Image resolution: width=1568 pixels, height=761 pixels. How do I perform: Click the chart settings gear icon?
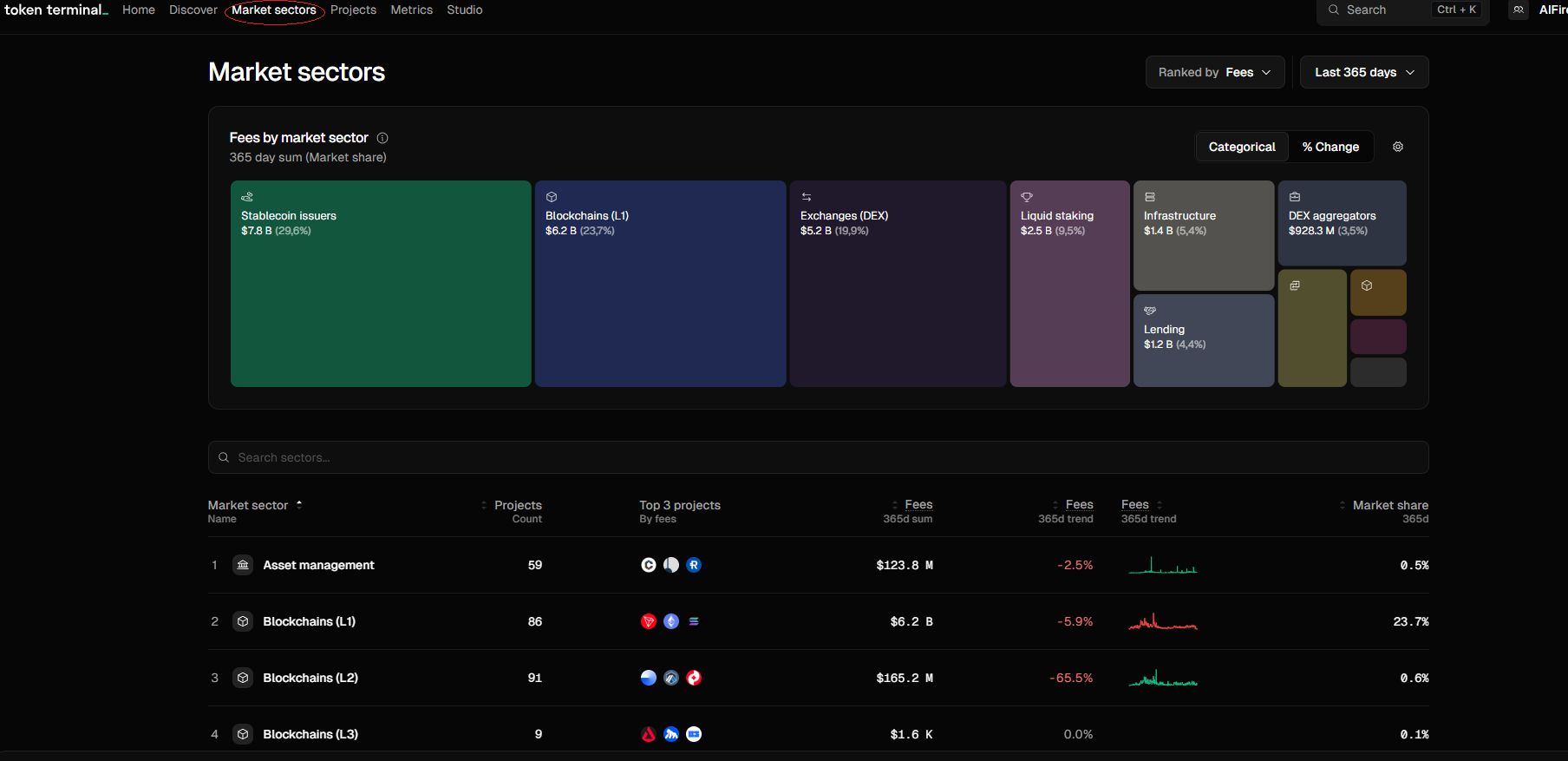tap(1397, 147)
